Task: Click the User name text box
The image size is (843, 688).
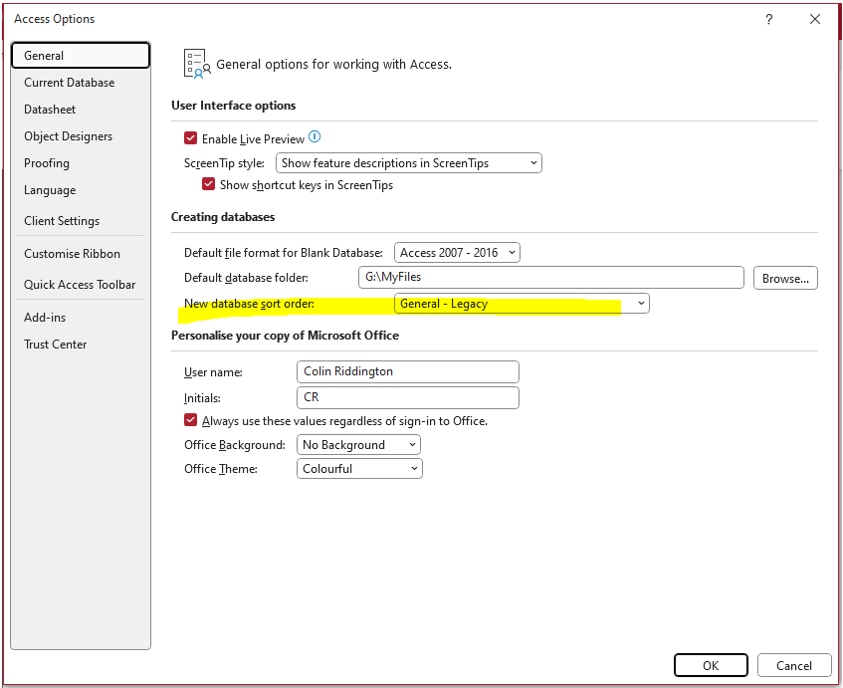Action: coord(408,371)
